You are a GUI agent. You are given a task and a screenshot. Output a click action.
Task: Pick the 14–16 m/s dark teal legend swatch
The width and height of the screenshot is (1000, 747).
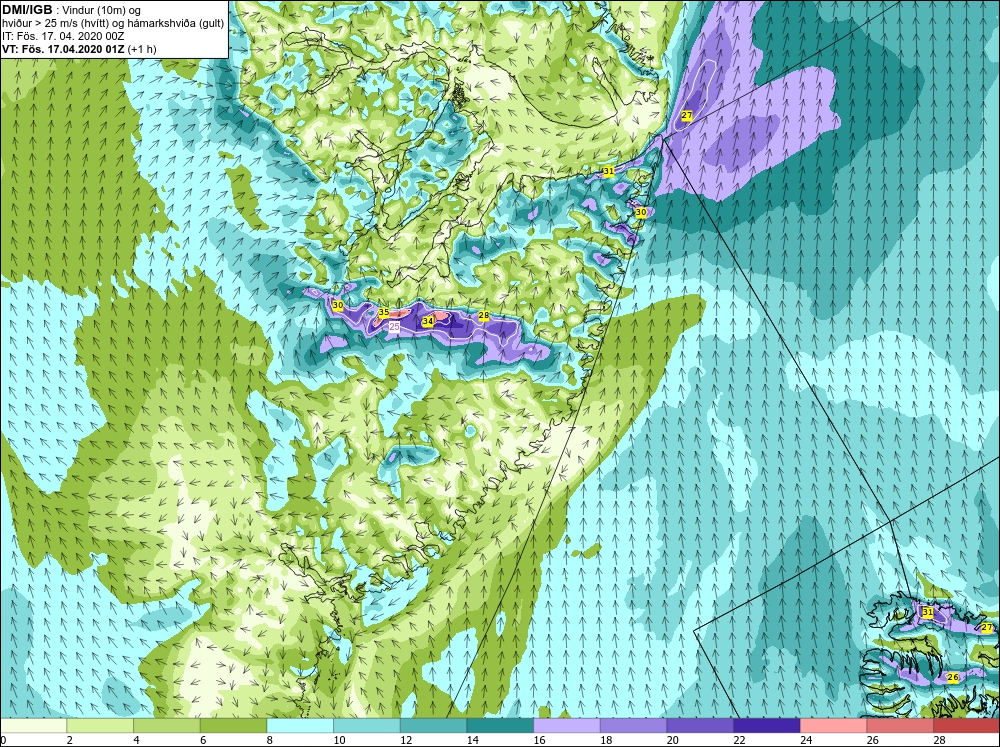pyautogui.click(x=499, y=726)
